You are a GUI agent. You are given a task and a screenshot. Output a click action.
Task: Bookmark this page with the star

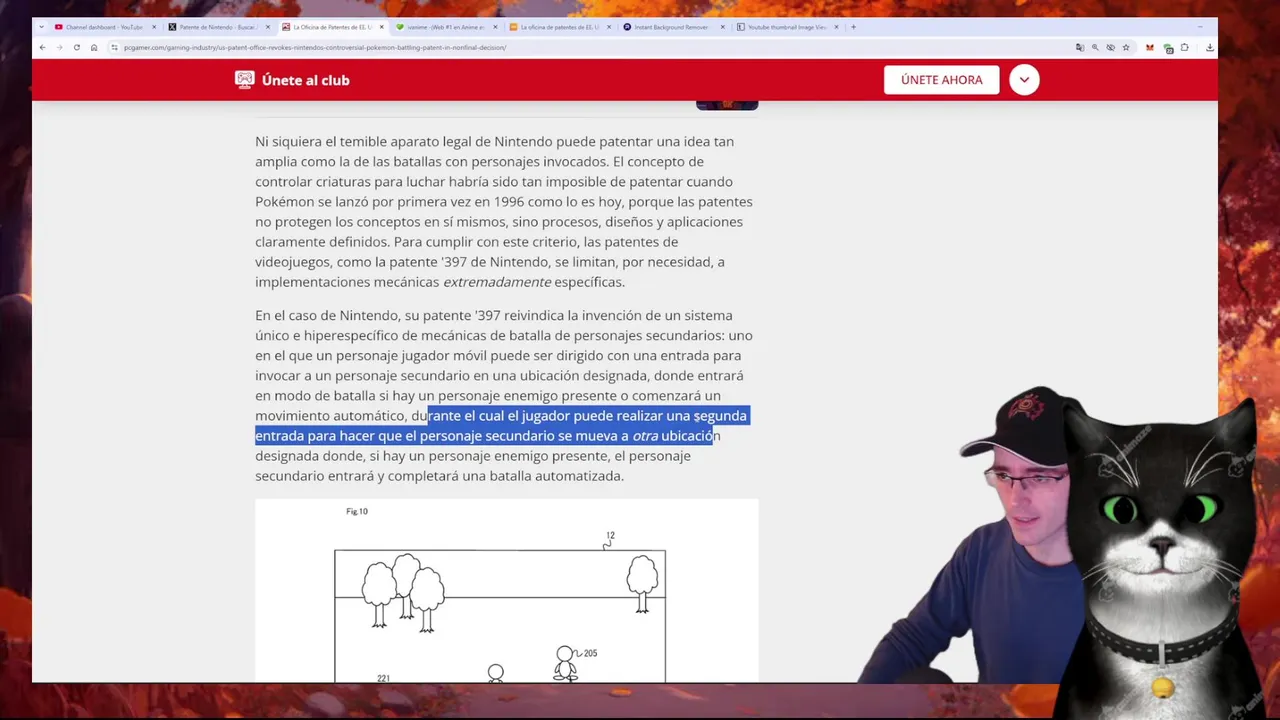click(1126, 47)
